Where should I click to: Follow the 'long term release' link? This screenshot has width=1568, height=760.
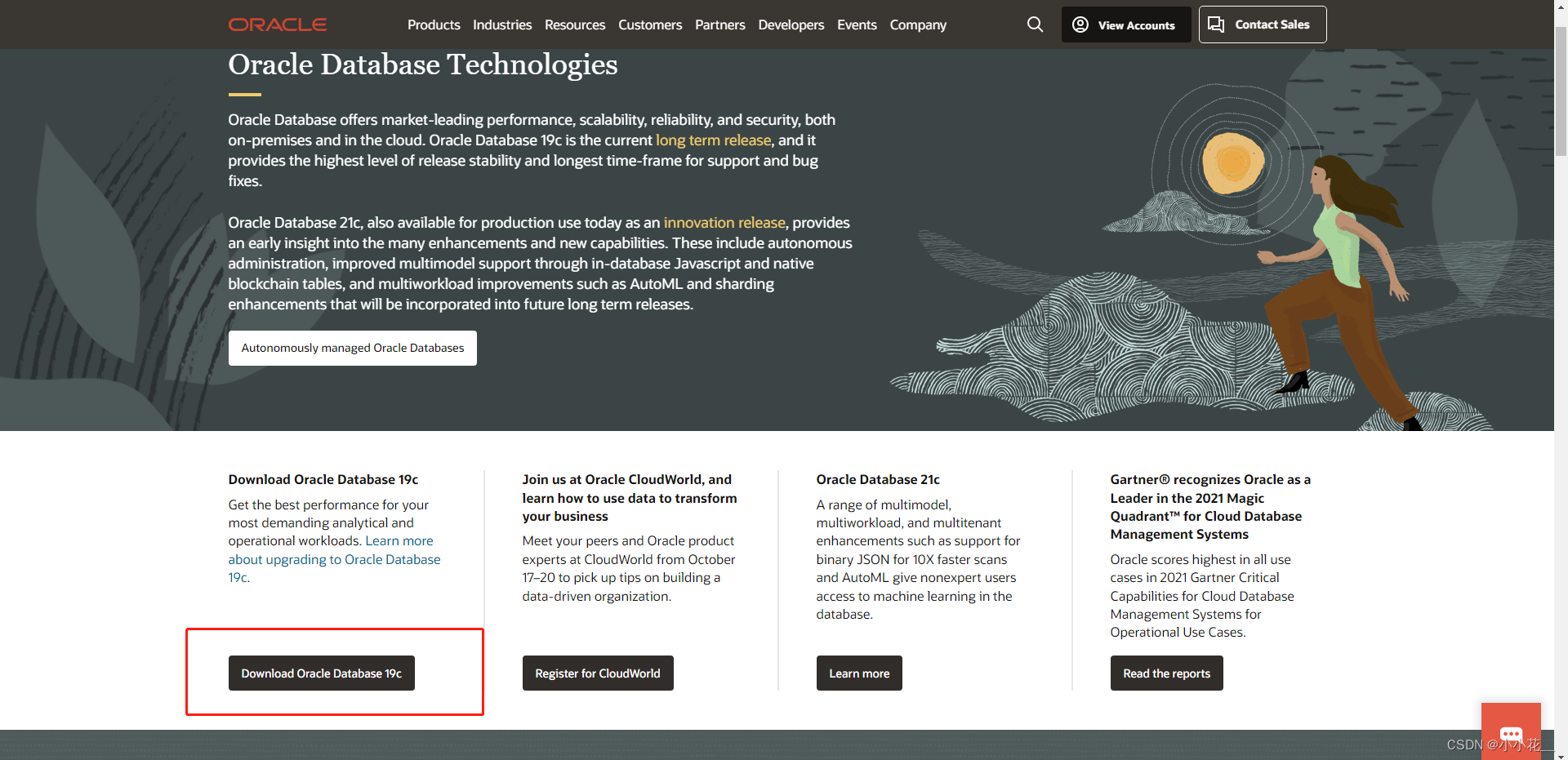[714, 140]
